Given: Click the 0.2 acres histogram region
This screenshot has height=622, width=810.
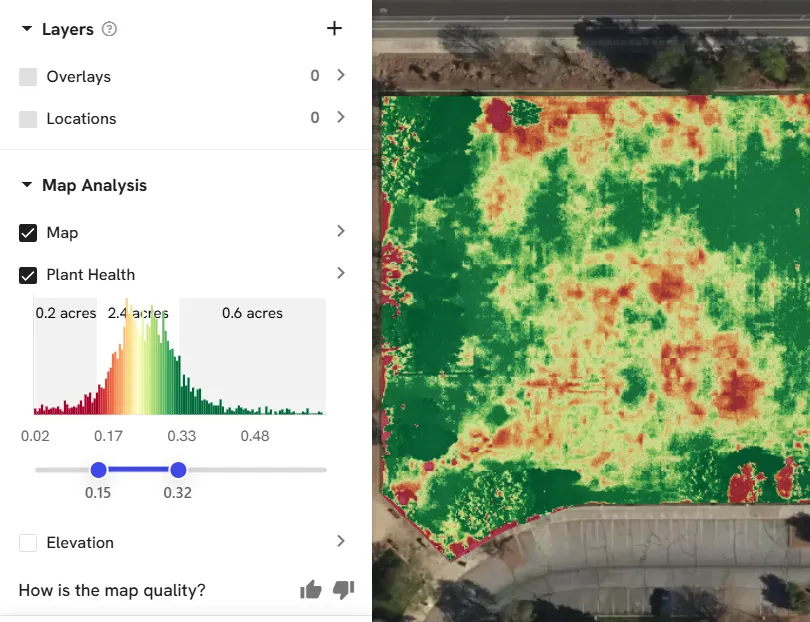Looking at the screenshot, I should tap(65, 355).
